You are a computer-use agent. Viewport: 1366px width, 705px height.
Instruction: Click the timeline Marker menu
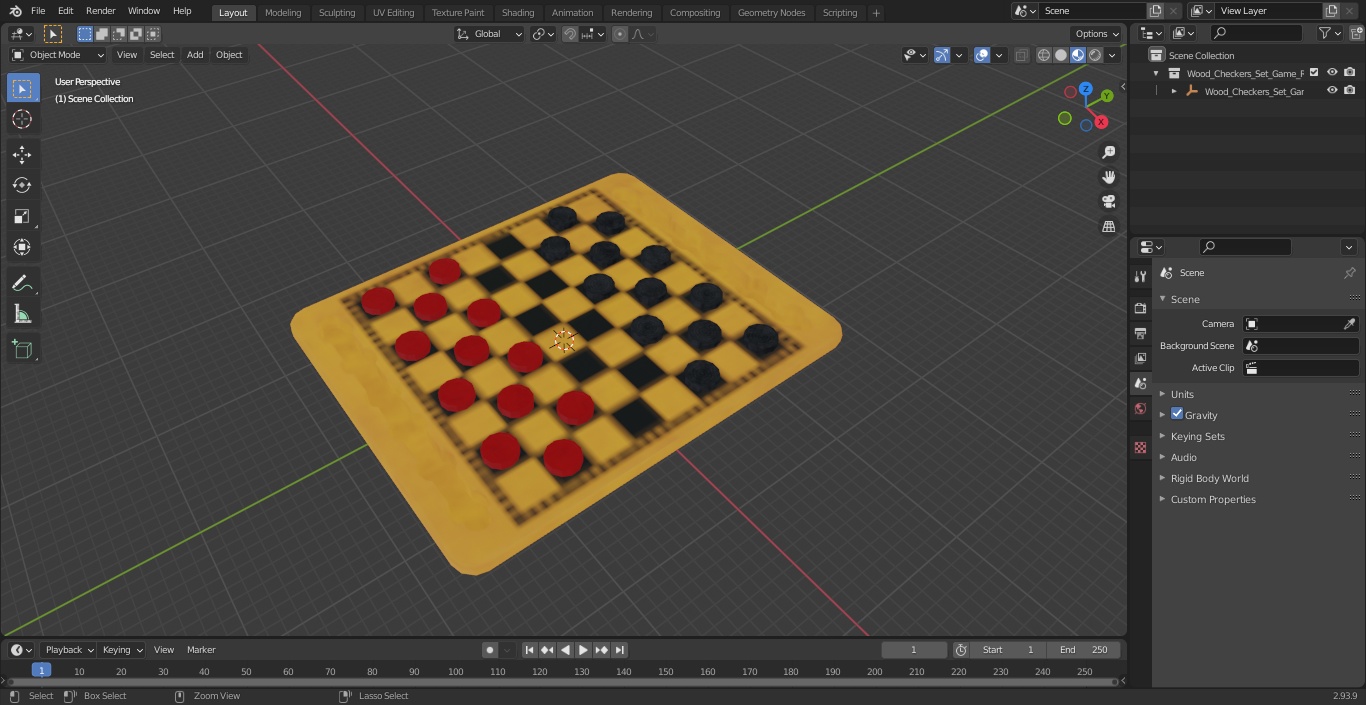[201, 650]
